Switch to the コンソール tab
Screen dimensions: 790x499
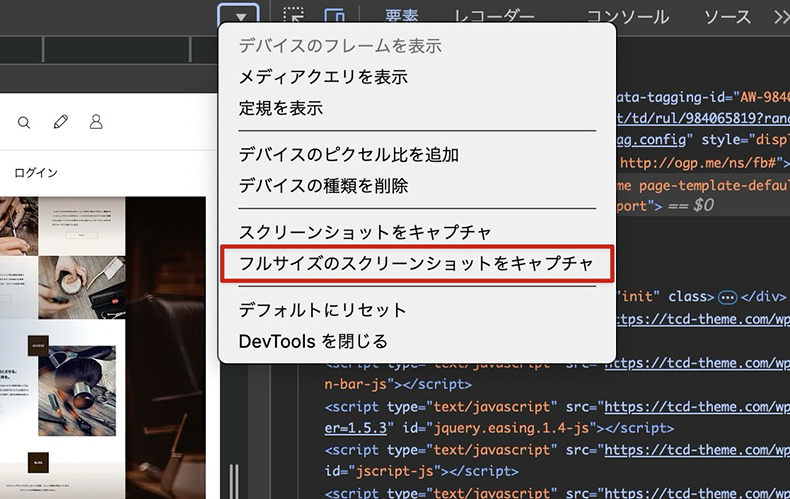coord(628,17)
